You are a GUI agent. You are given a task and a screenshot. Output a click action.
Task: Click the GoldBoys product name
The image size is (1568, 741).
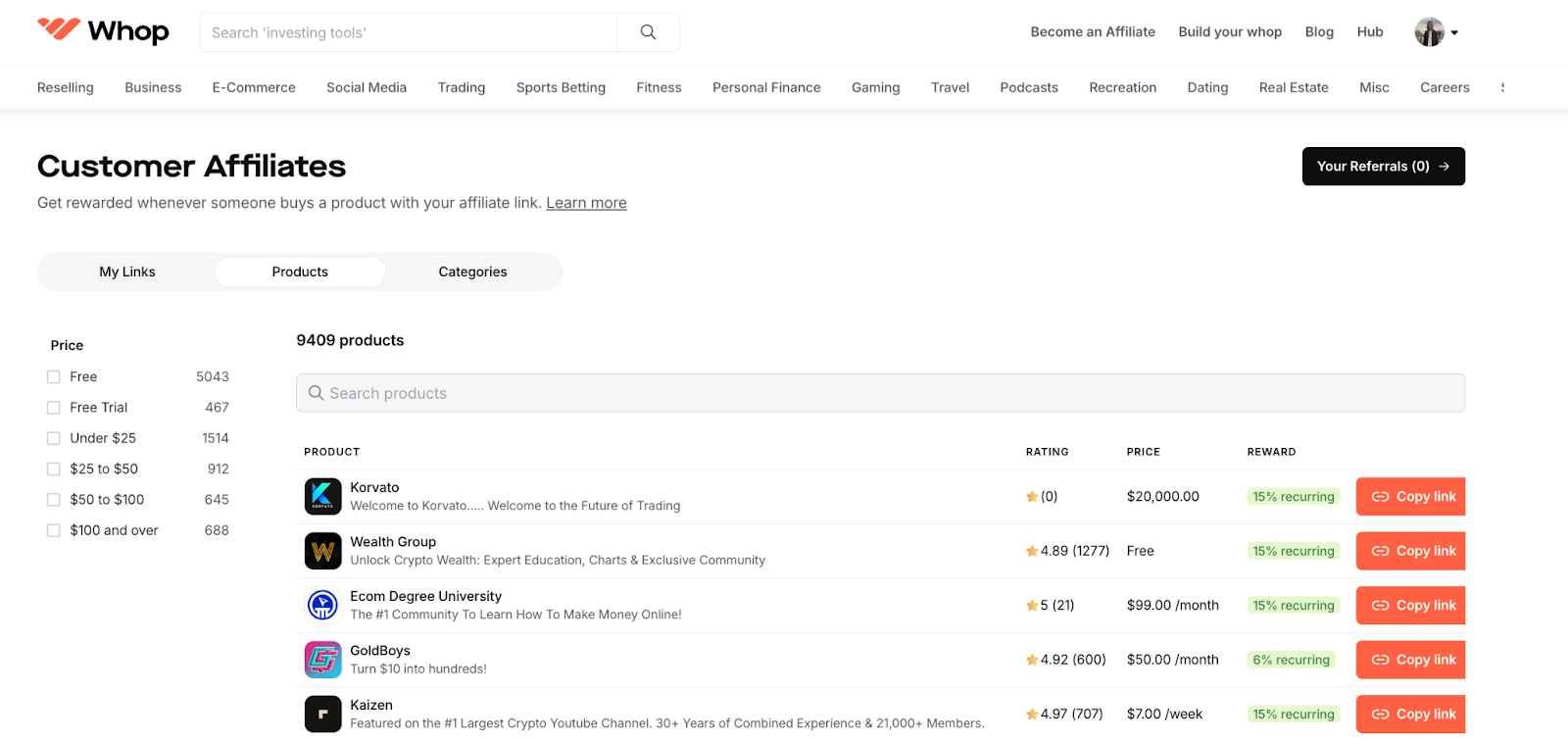point(380,650)
